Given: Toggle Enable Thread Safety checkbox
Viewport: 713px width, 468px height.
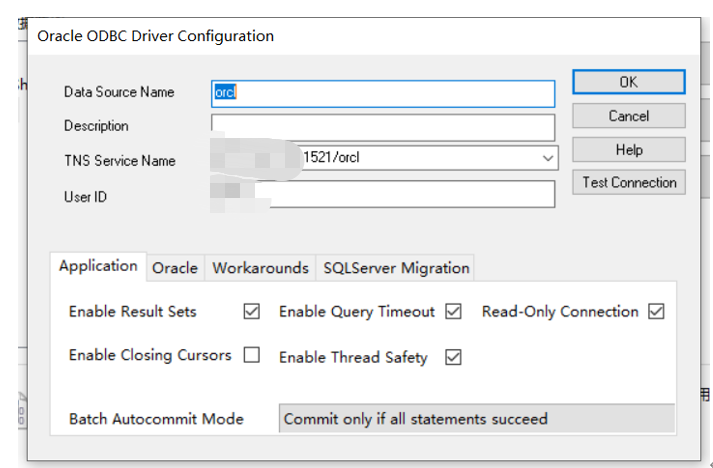Looking at the screenshot, I should click(x=453, y=357).
